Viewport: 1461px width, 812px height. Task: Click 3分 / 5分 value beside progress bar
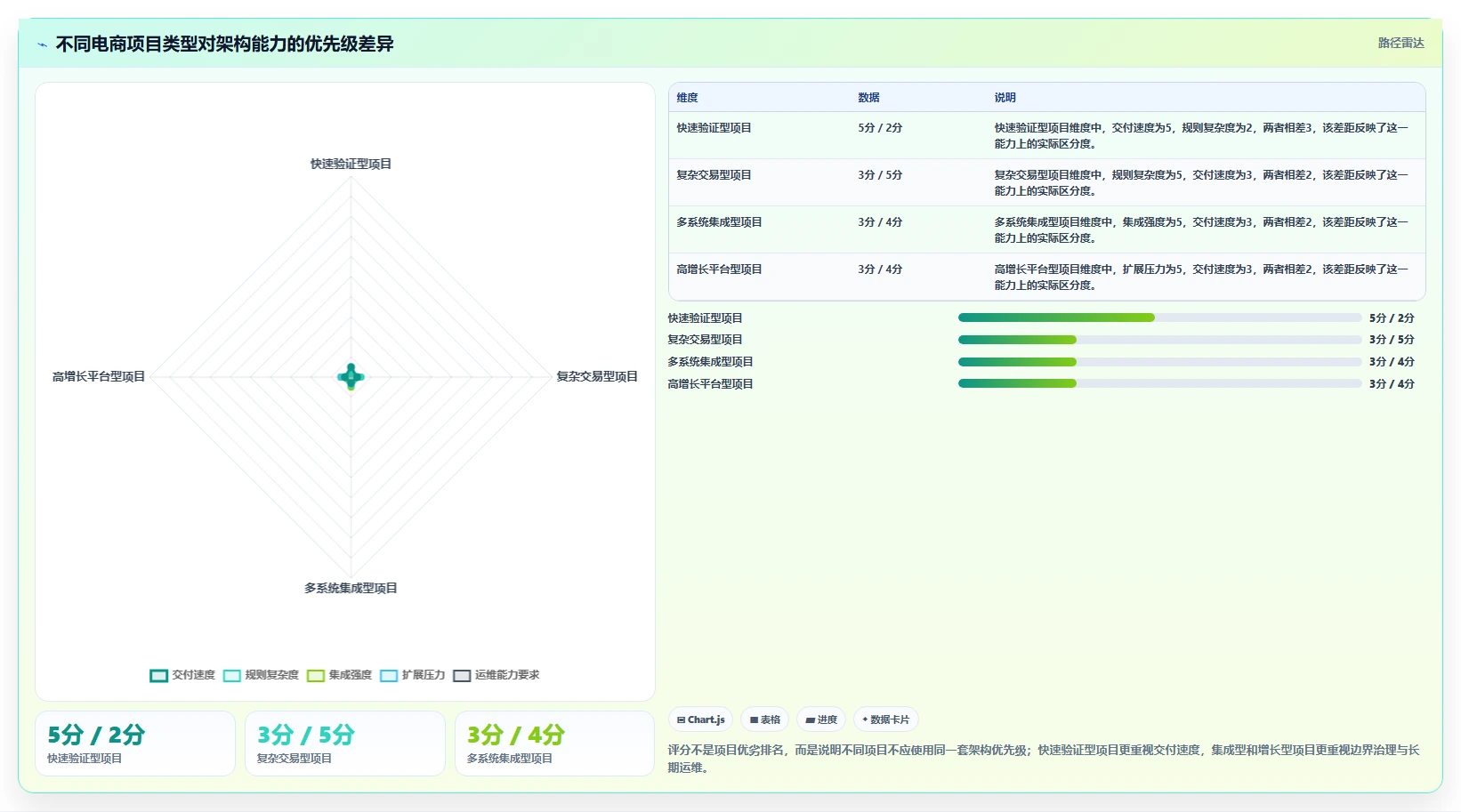pos(1392,340)
